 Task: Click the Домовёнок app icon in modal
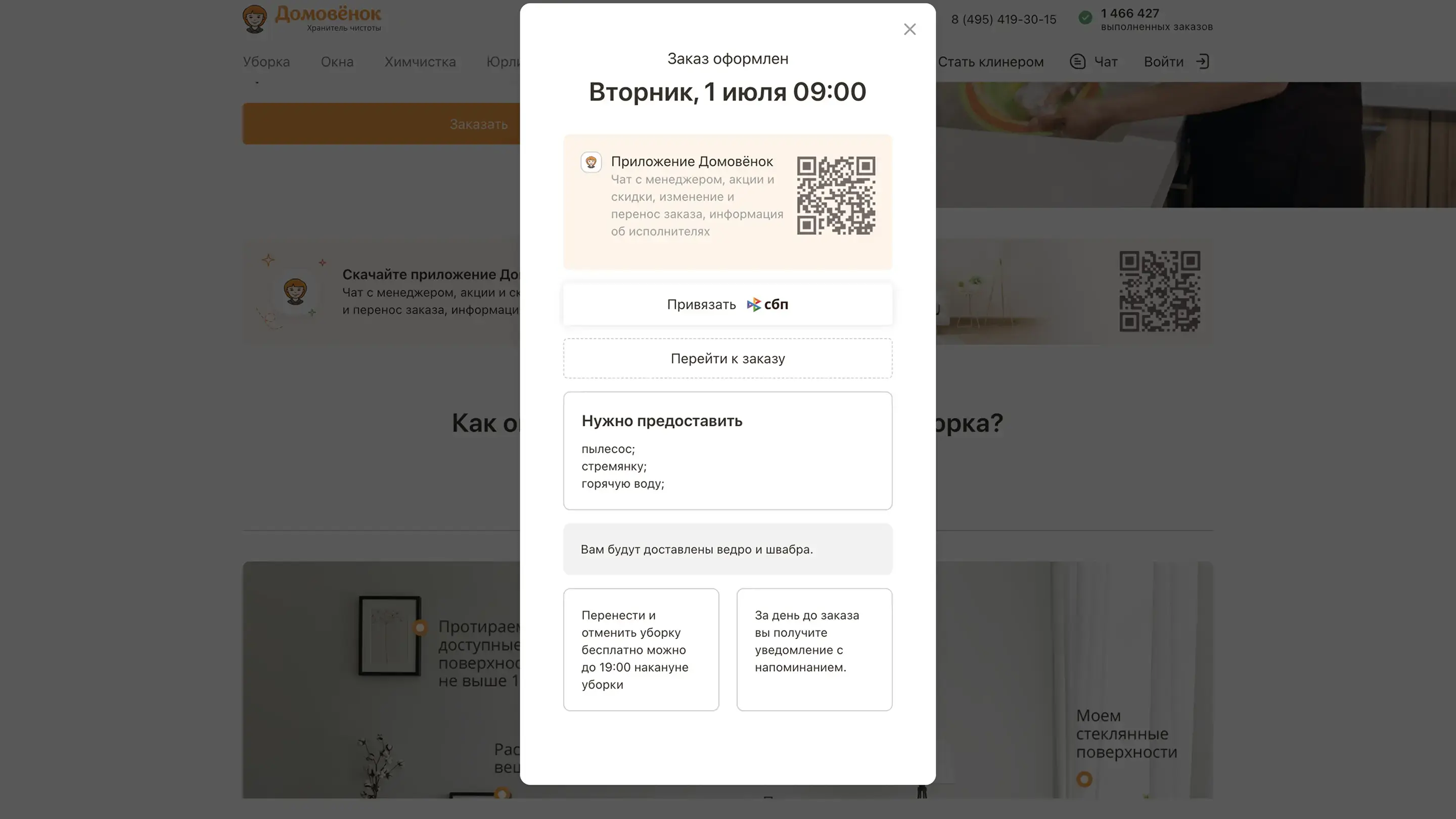[x=591, y=162]
